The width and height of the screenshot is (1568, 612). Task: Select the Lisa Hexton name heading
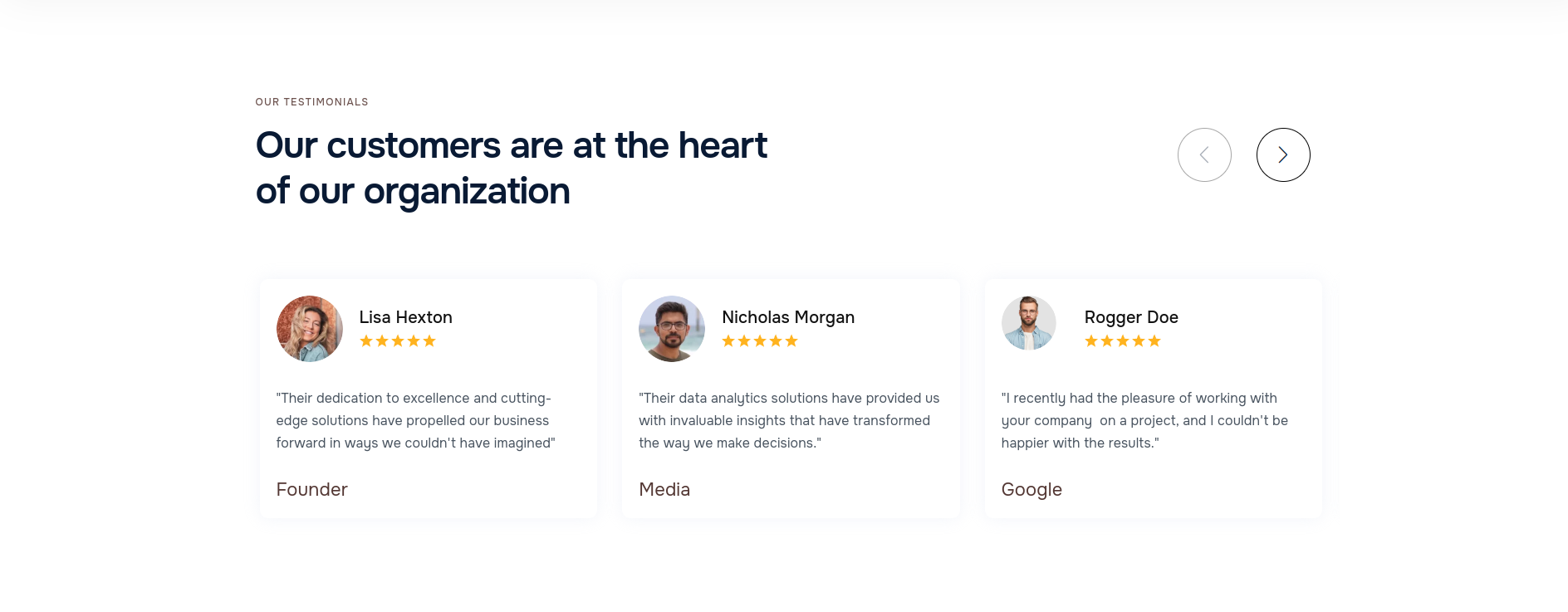point(406,317)
